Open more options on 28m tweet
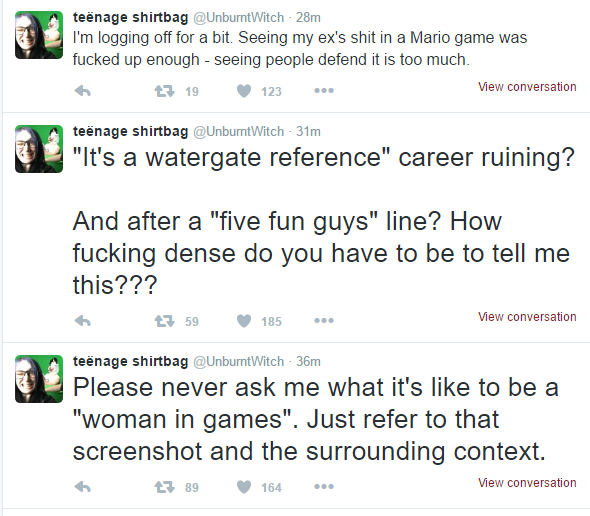This screenshot has height=516, width=590. [324, 91]
